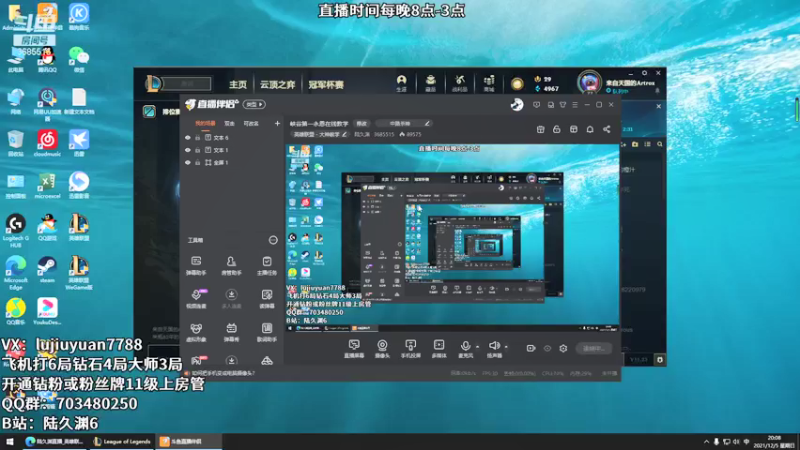This screenshot has height=450, width=800.
Task: Open stream settings gear icon
Action: [563, 348]
